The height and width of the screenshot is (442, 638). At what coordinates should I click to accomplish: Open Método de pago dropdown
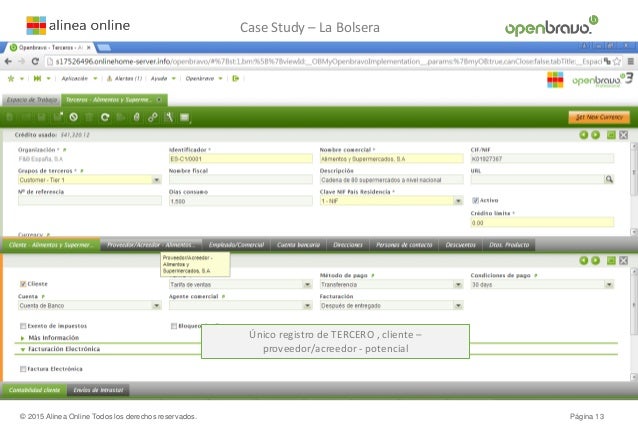(x=458, y=285)
